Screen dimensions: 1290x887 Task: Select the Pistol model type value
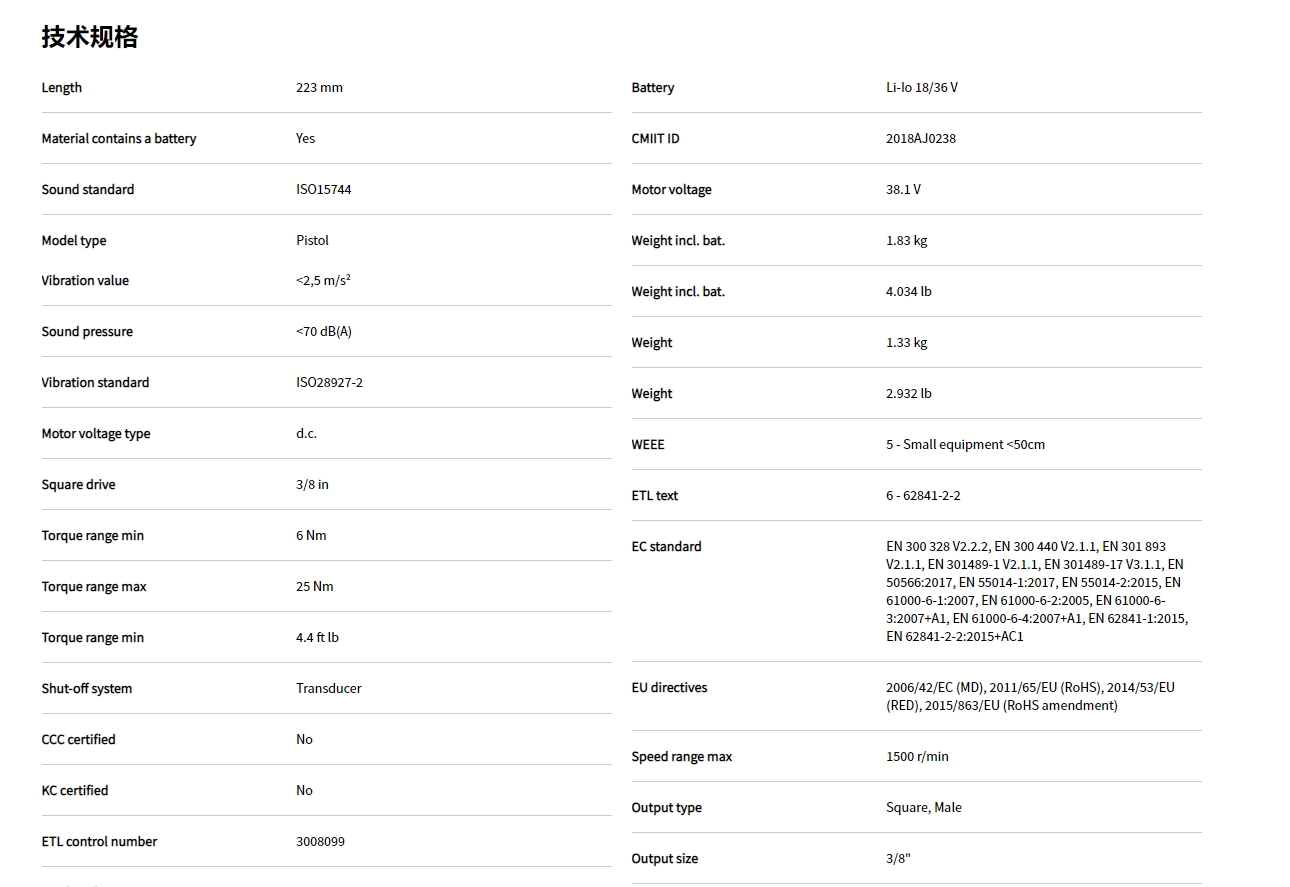tap(312, 241)
